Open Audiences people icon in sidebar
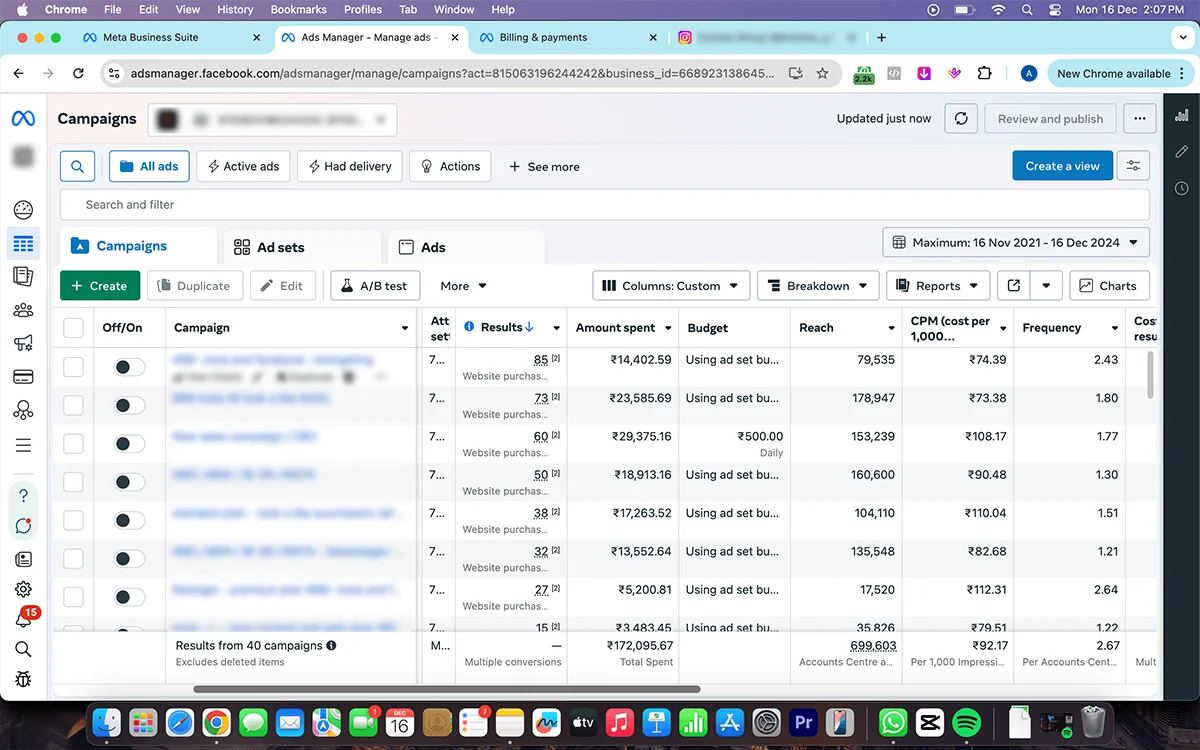This screenshot has width=1200, height=750. click(x=23, y=310)
